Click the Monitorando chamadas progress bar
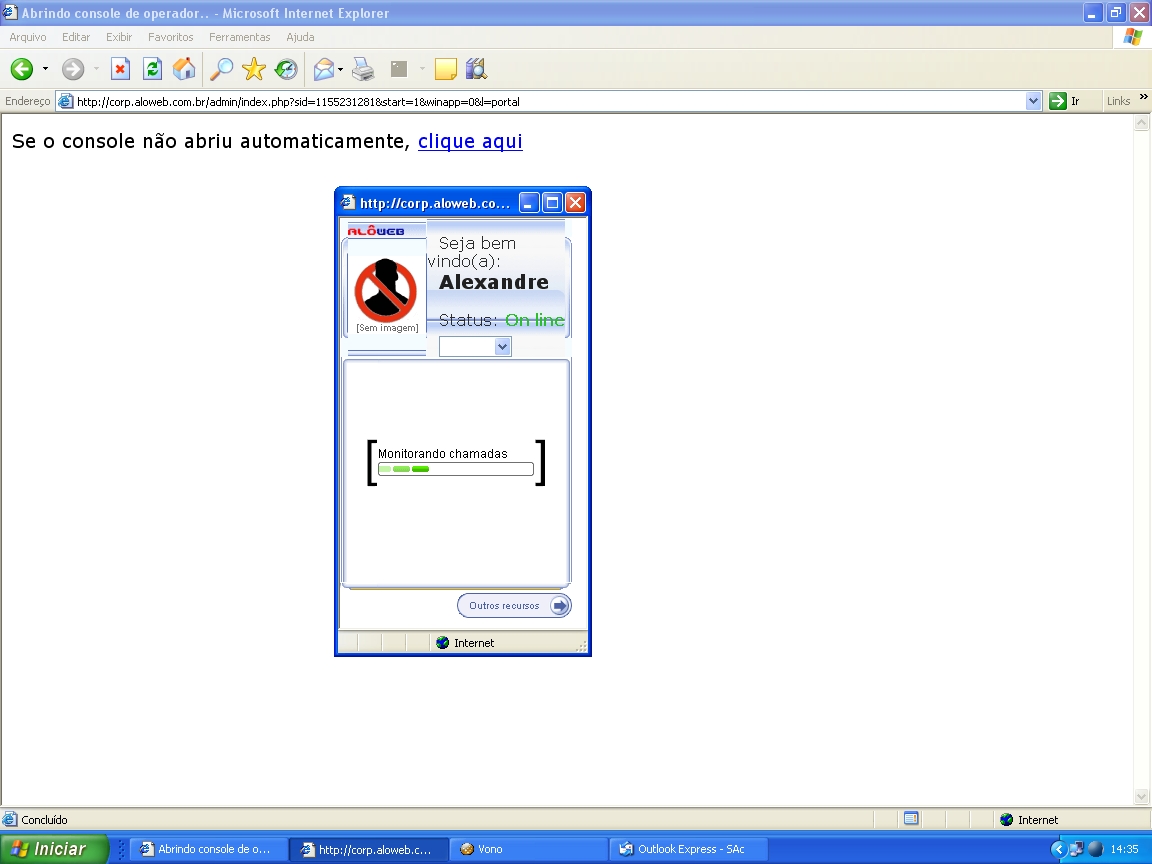The height and width of the screenshot is (864, 1152). pyautogui.click(x=456, y=469)
